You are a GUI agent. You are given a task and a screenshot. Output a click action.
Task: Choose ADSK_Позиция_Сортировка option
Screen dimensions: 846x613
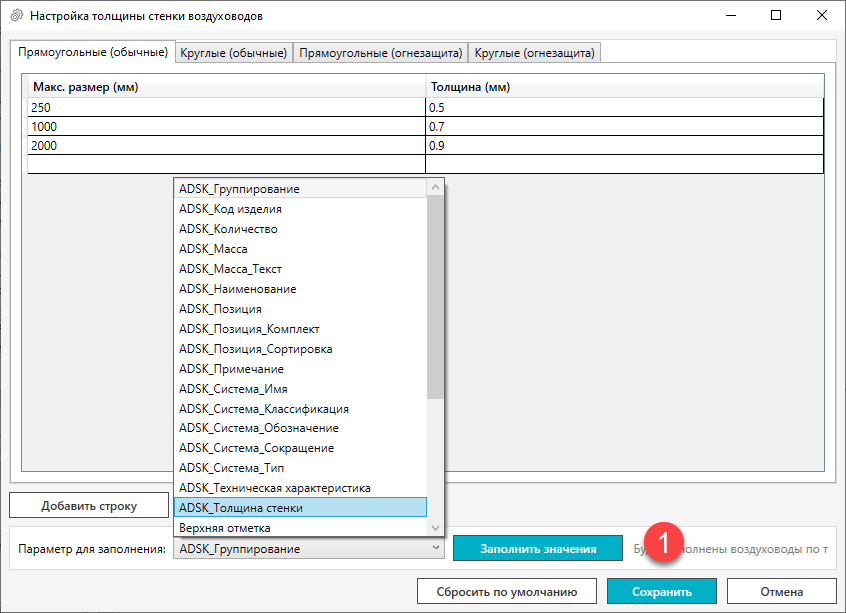(x=301, y=349)
